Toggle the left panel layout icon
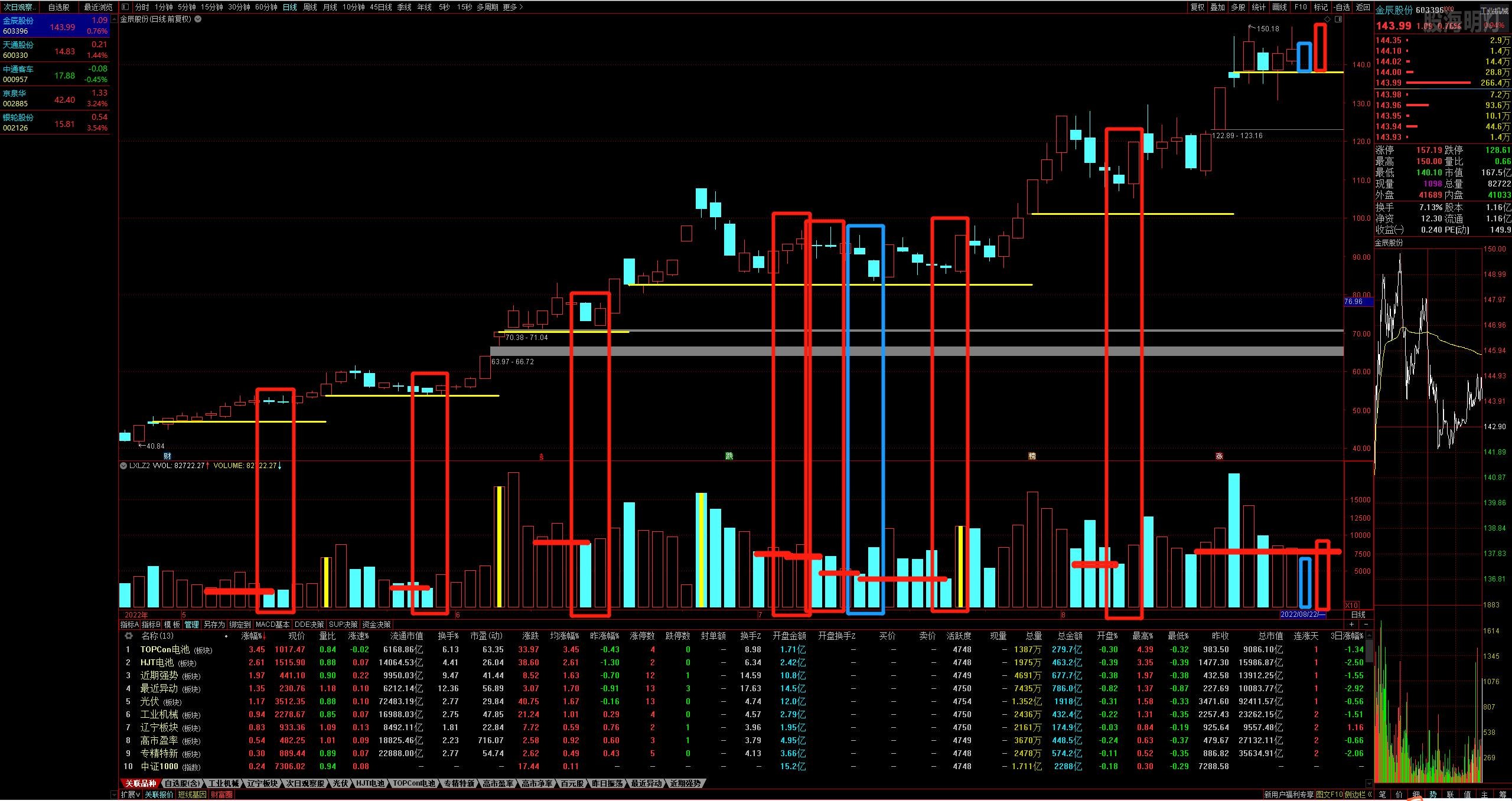Image resolution: width=1512 pixels, height=801 pixels. pos(124,7)
